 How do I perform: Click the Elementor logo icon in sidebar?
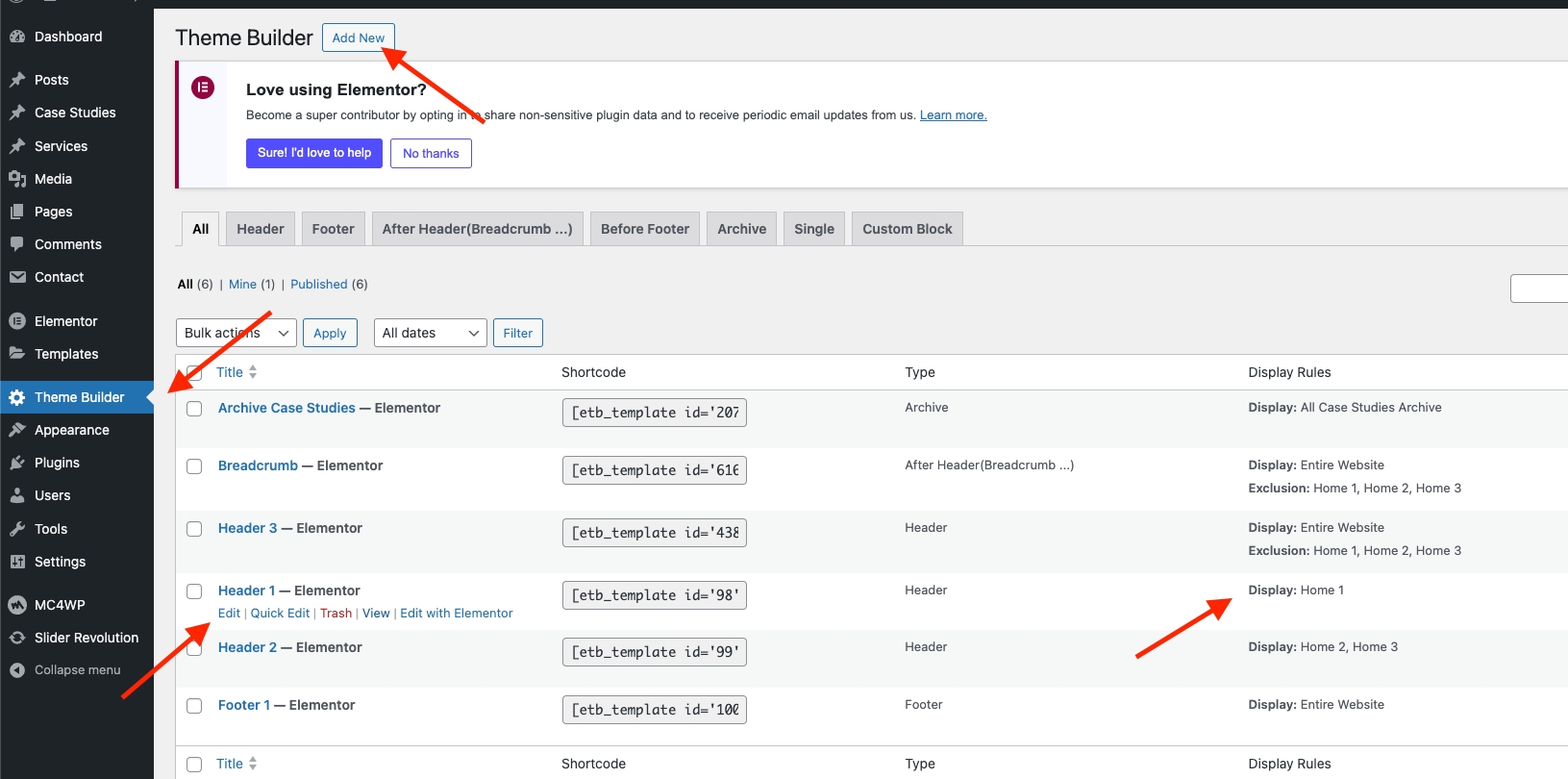click(x=17, y=321)
